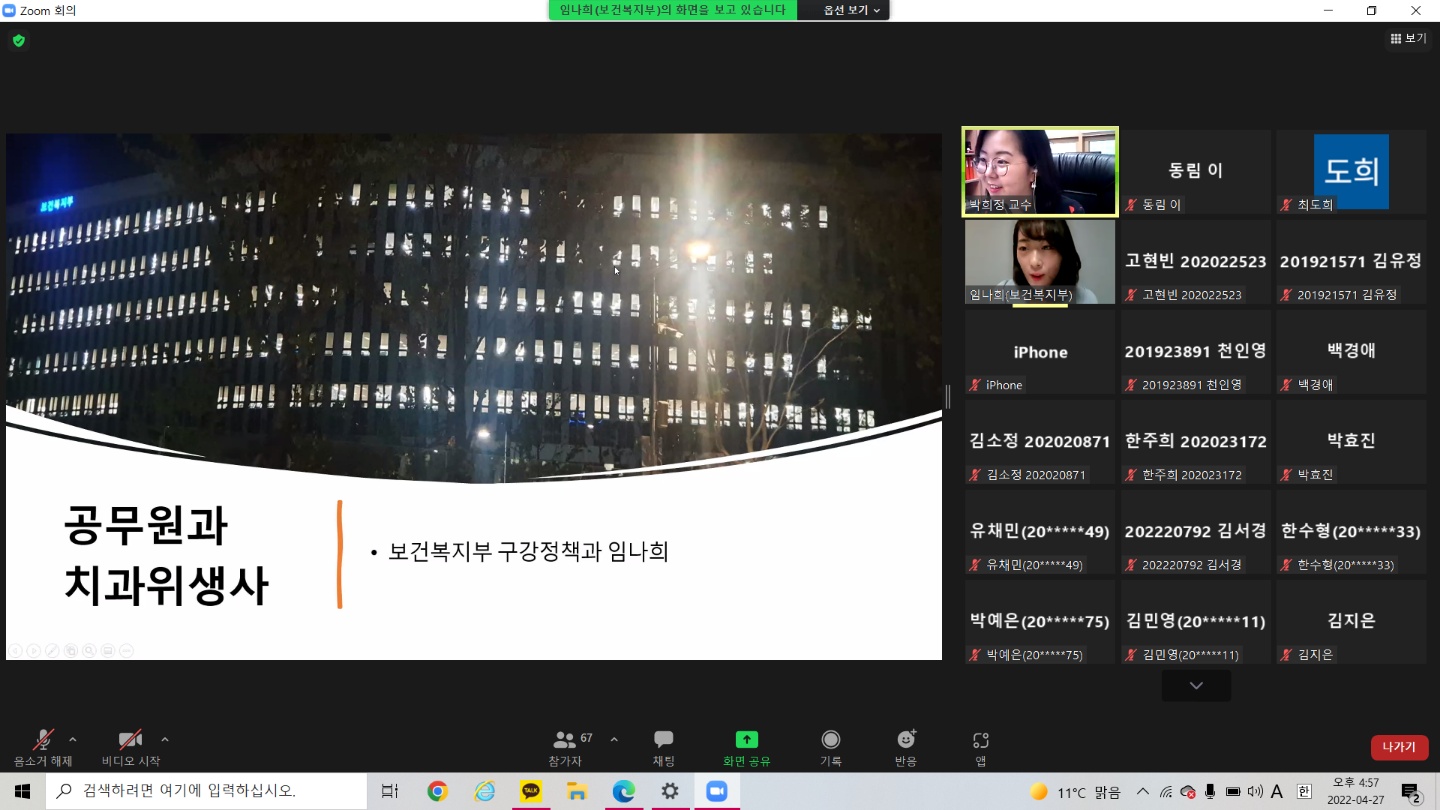Viewport: 1440px width, 810px height.
Task: Click the green encryption shield icon
Action: point(18,41)
